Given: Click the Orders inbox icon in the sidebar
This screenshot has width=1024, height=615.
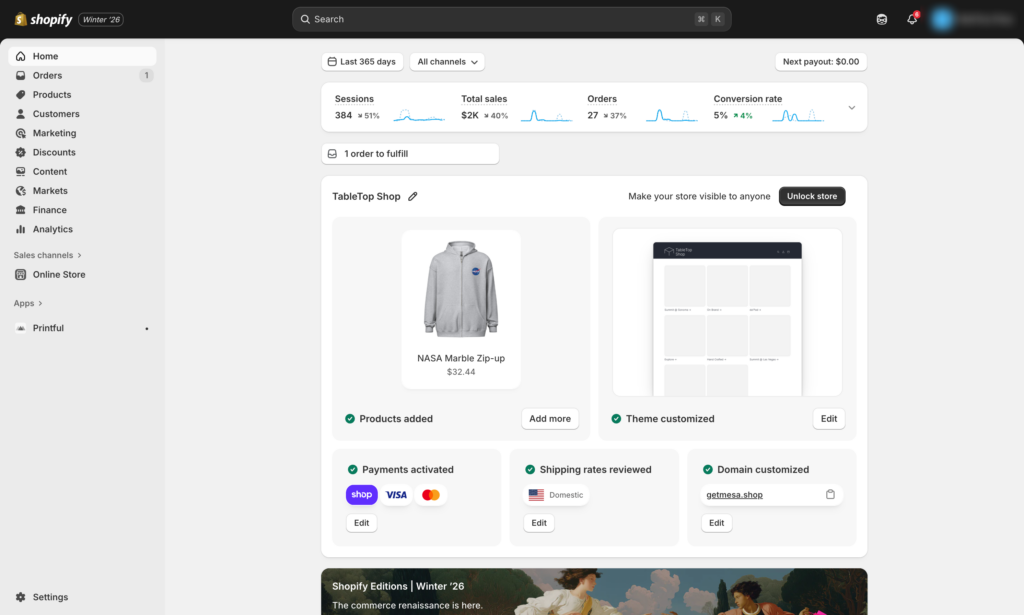Looking at the screenshot, I should [x=21, y=76].
